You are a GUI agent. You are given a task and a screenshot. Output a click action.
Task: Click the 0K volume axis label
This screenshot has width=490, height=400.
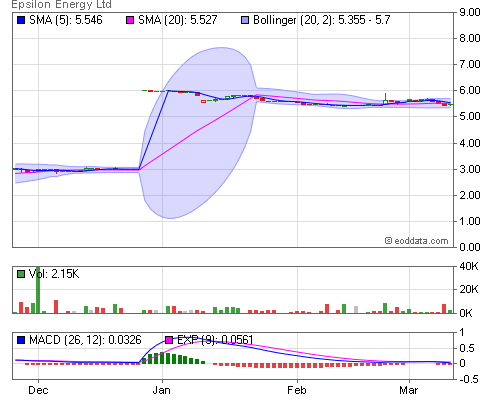(x=466, y=313)
